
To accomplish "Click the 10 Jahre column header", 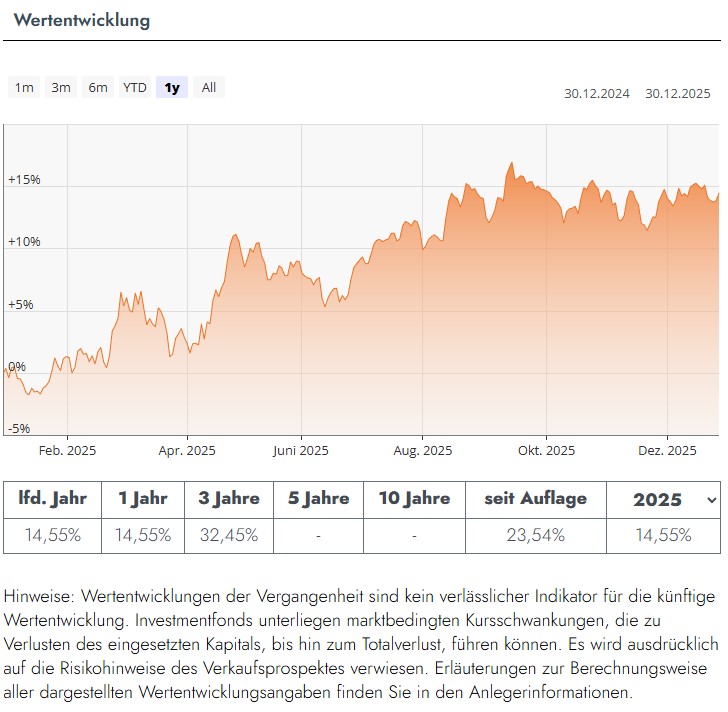I will [414, 498].
